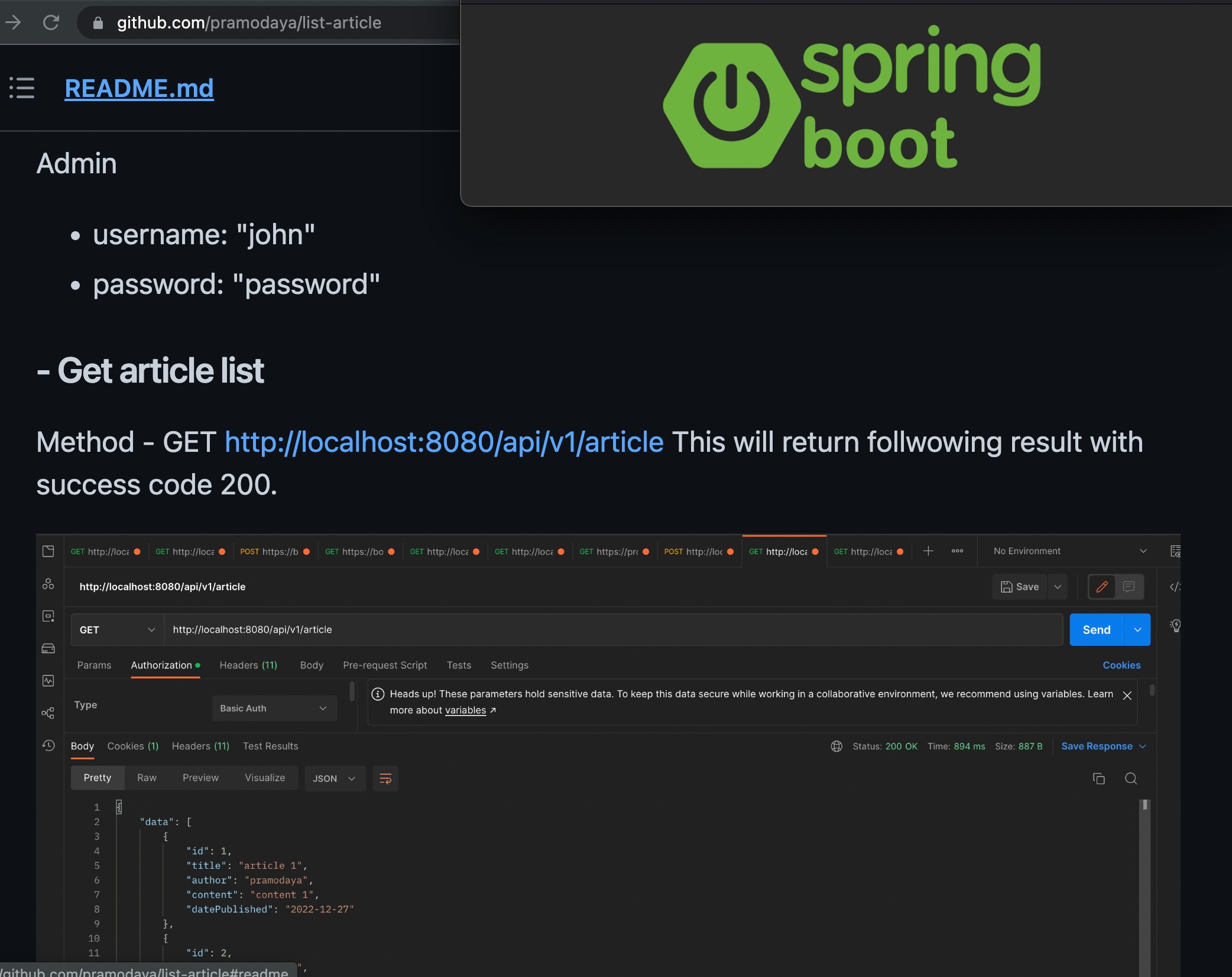Open the Basic Auth type dropdown

[x=274, y=708]
